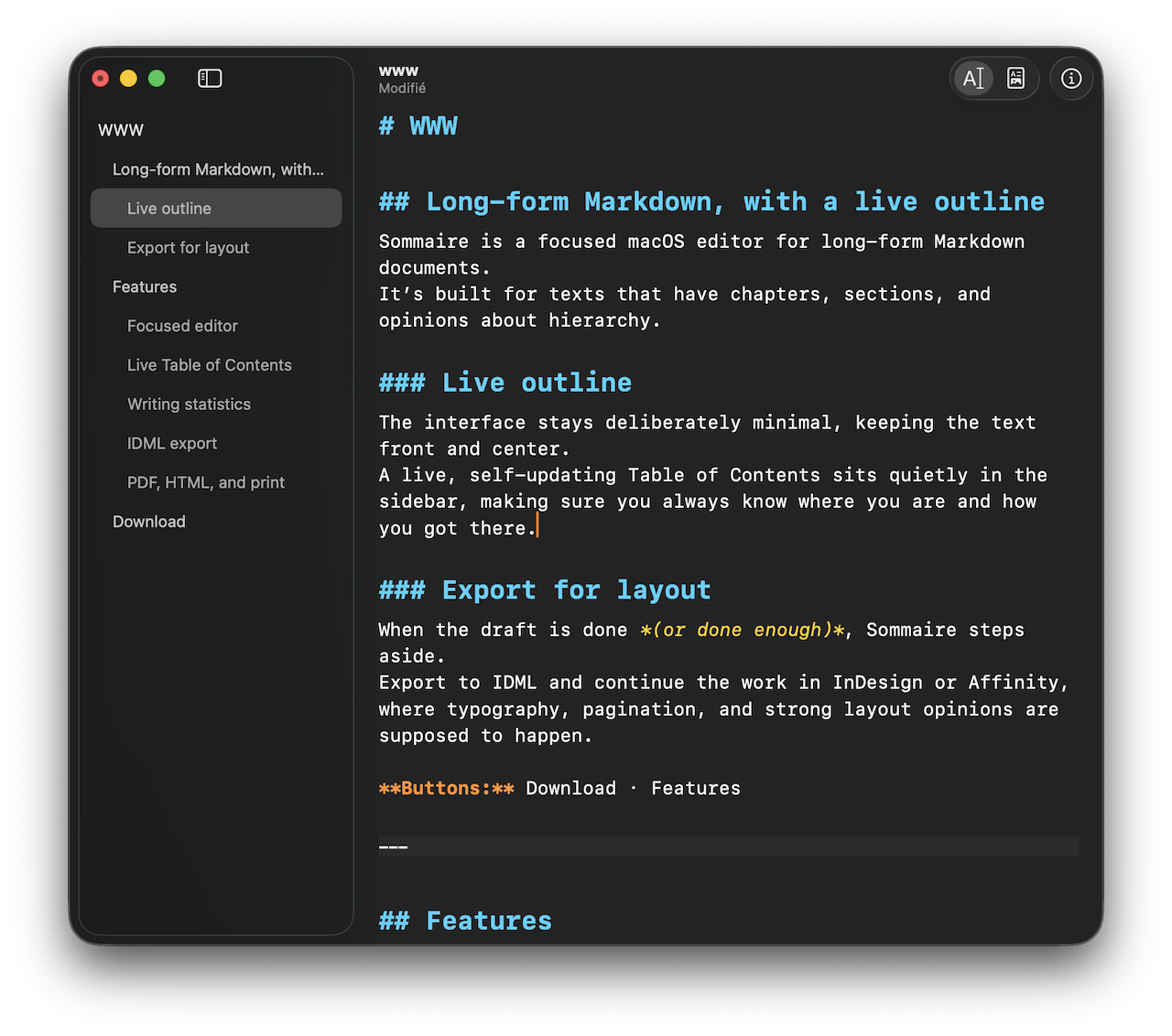This screenshot has height=1036, width=1172.
Task: Open the Features section from sidebar
Action: (x=145, y=287)
